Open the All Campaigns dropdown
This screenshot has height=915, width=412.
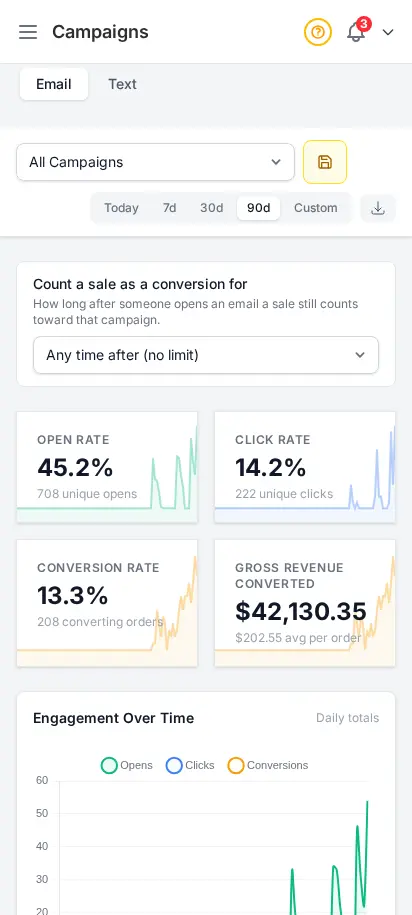tap(155, 162)
